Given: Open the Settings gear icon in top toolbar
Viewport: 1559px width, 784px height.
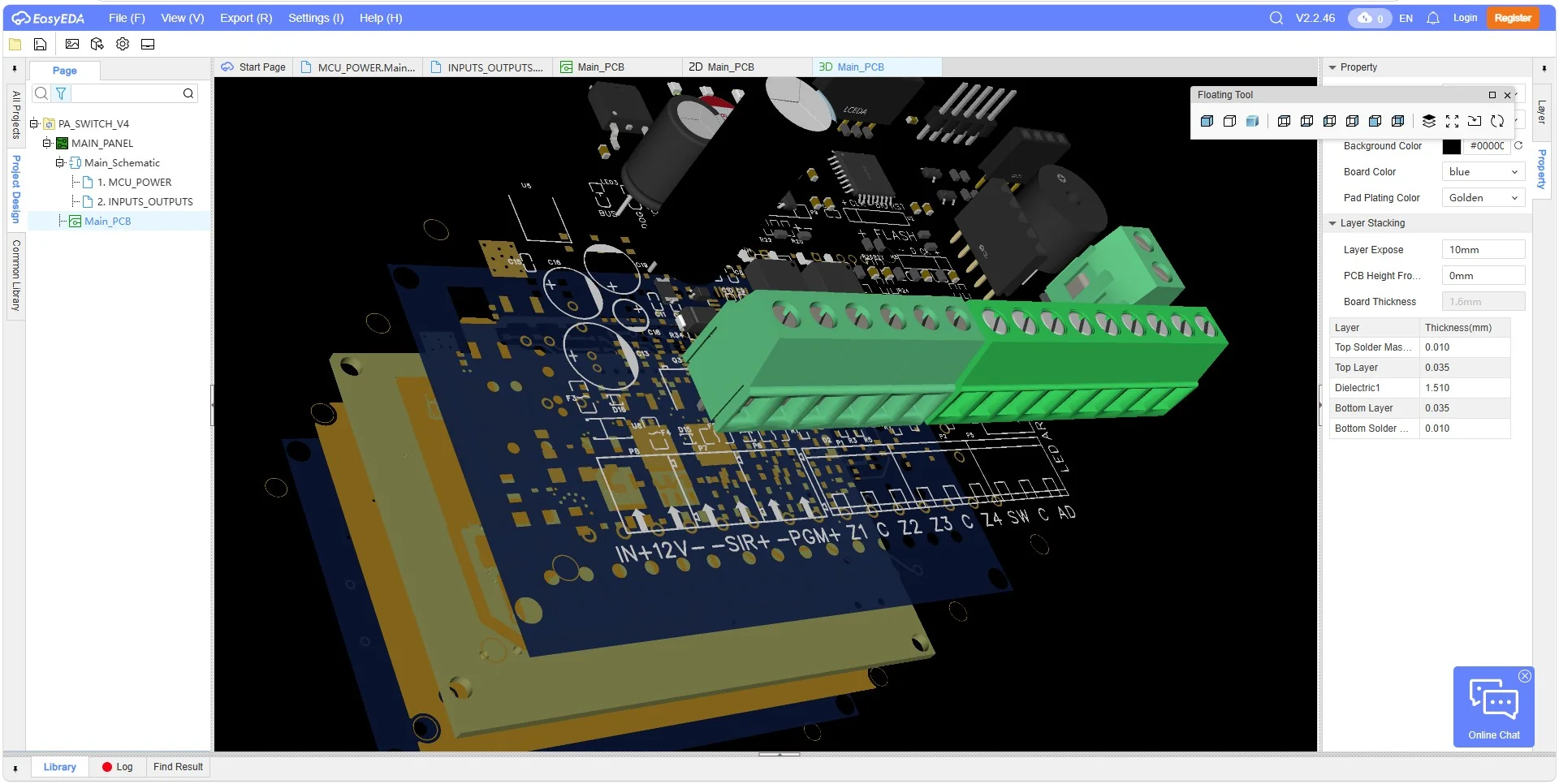Looking at the screenshot, I should tap(123, 45).
